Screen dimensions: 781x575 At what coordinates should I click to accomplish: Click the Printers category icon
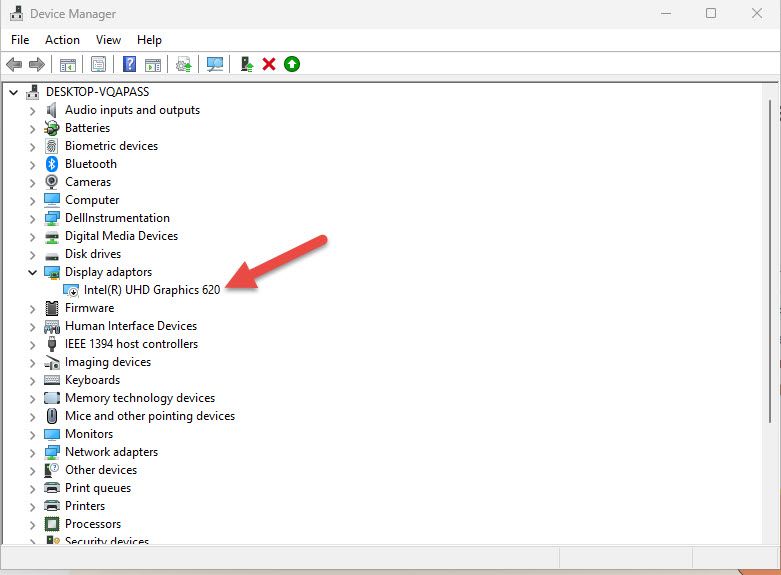52,506
